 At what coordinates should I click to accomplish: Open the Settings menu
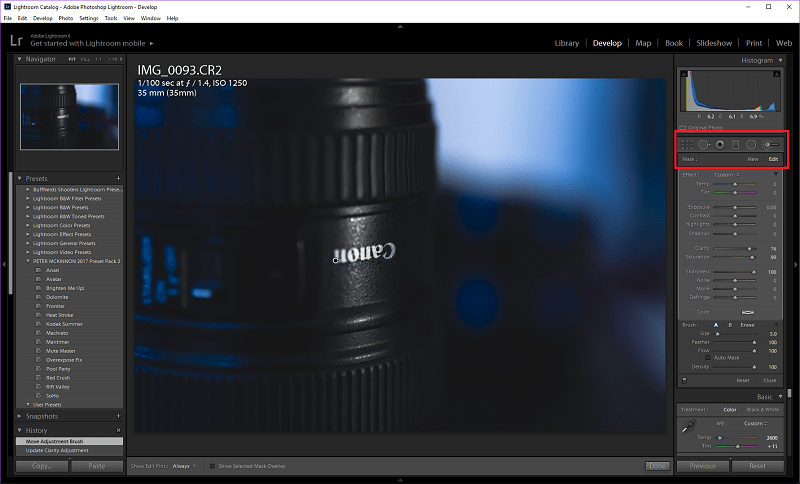pyautogui.click(x=89, y=18)
